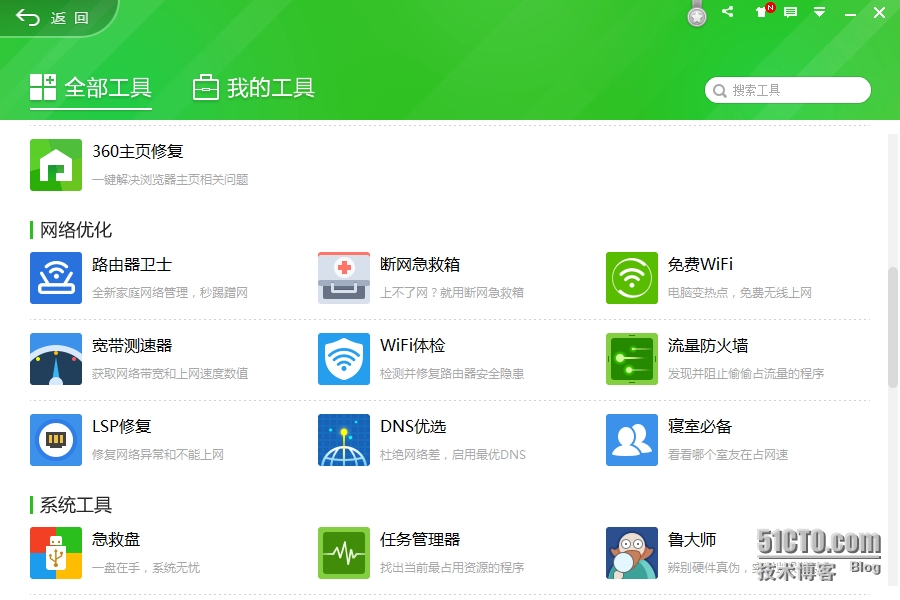Open the 免费WiFi green icon

pos(632,278)
